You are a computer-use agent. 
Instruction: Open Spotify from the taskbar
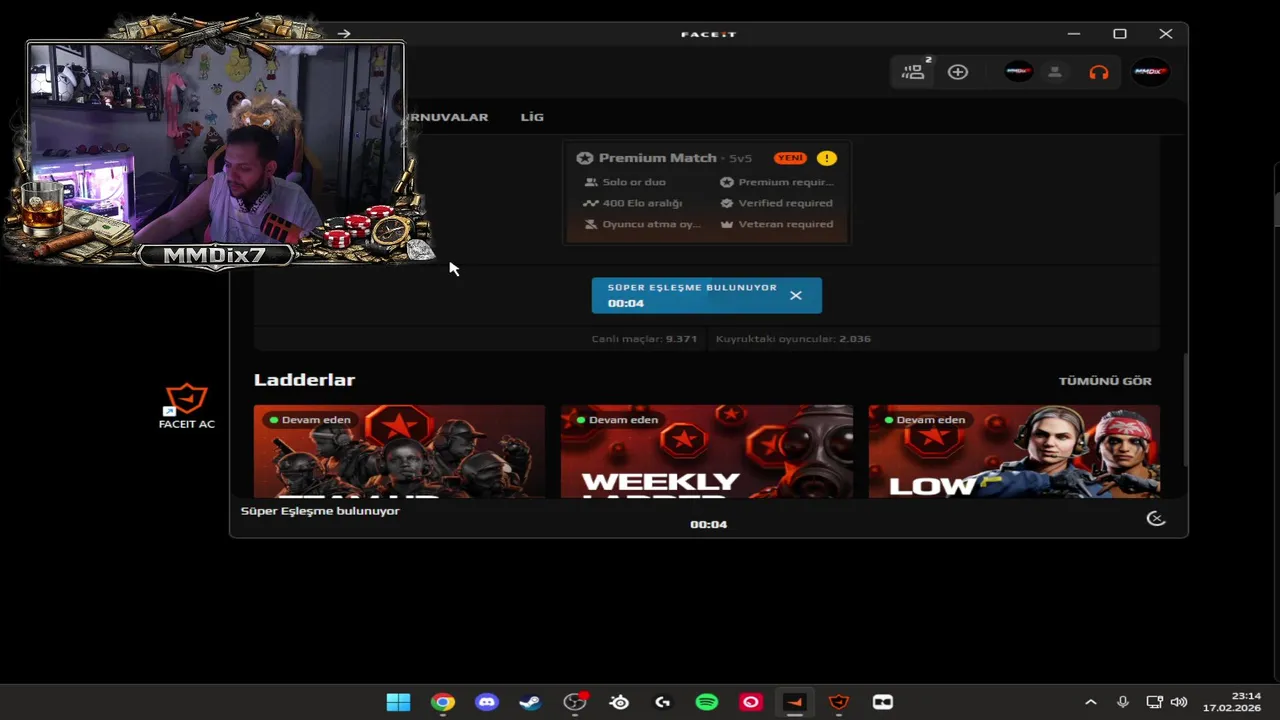(x=707, y=702)
